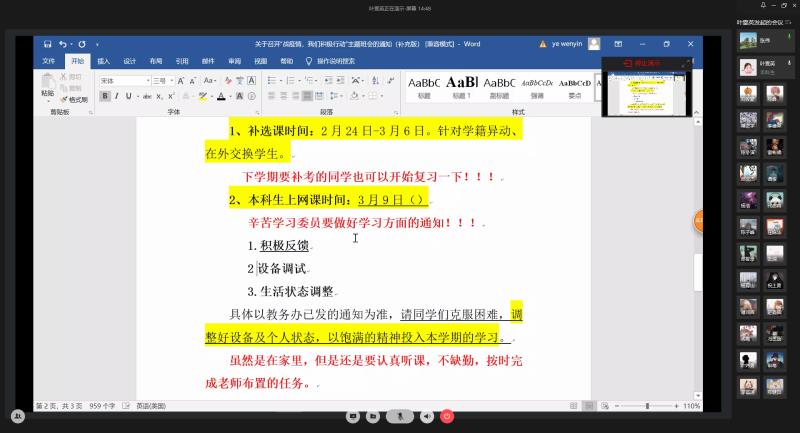Screen dimensions: 800x433
Task: Switch to the 引用 ribbon tab
Action: point(182,61)
